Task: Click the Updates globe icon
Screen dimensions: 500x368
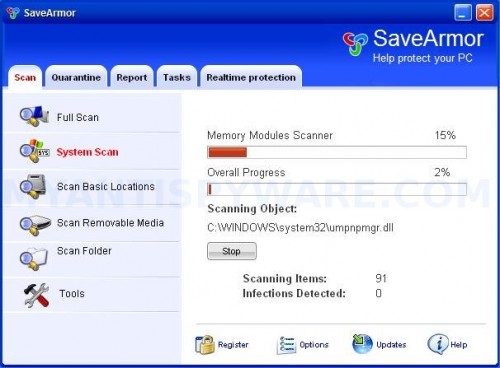Action: tap(362, 344)
